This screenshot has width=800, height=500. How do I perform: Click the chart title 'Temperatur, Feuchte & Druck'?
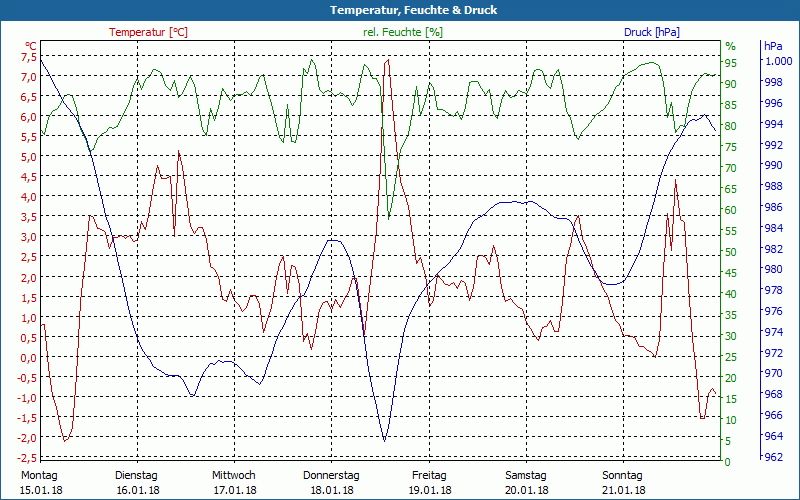(413, 10)
